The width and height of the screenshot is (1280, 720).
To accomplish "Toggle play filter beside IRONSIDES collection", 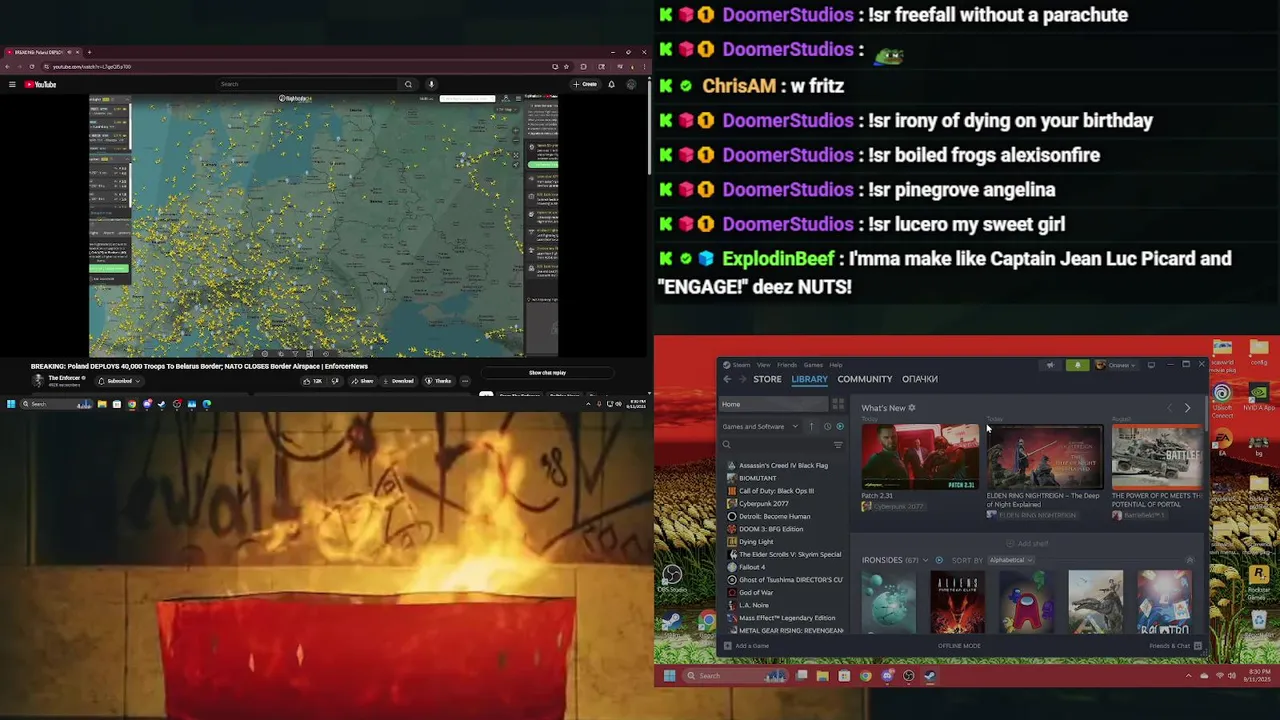I will click(939, 560).
